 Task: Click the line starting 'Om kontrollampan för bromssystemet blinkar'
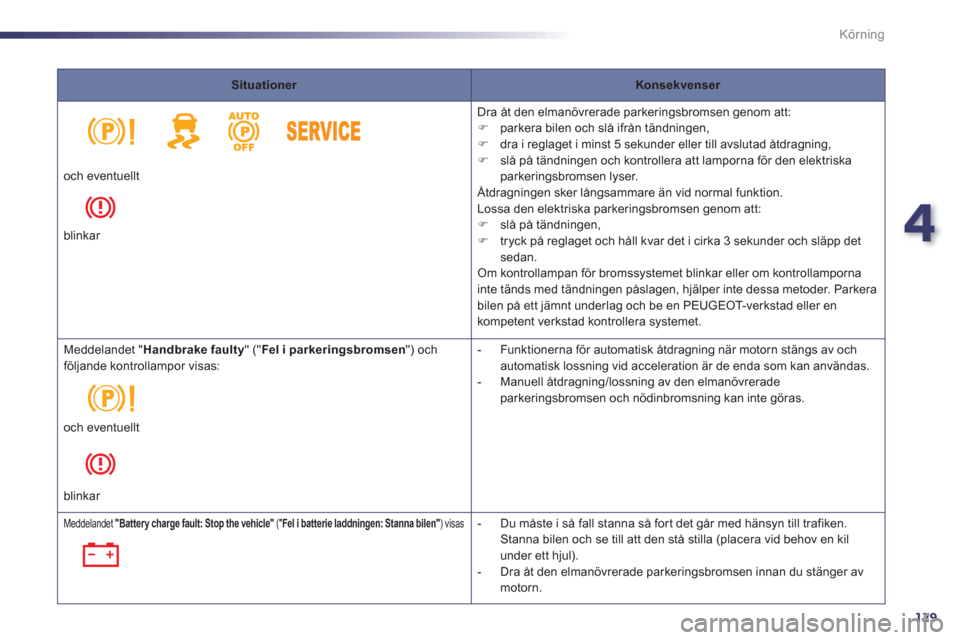(x=669, y=273)
